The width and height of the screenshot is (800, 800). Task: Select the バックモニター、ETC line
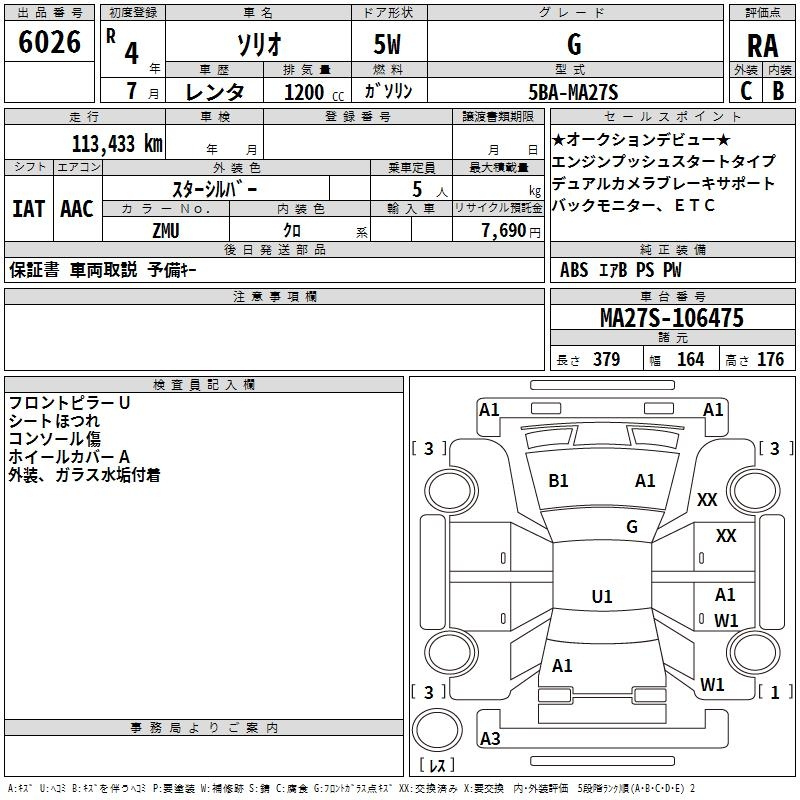633,205
